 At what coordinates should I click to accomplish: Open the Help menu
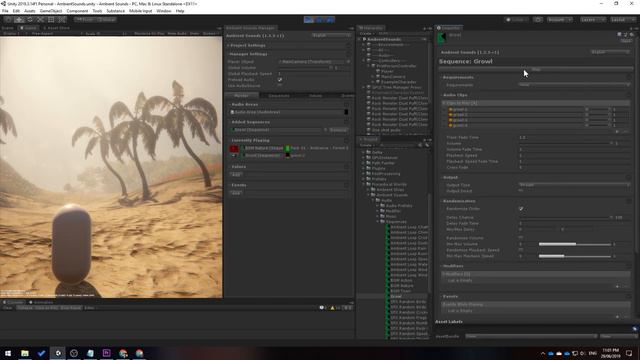click(180, 11)
